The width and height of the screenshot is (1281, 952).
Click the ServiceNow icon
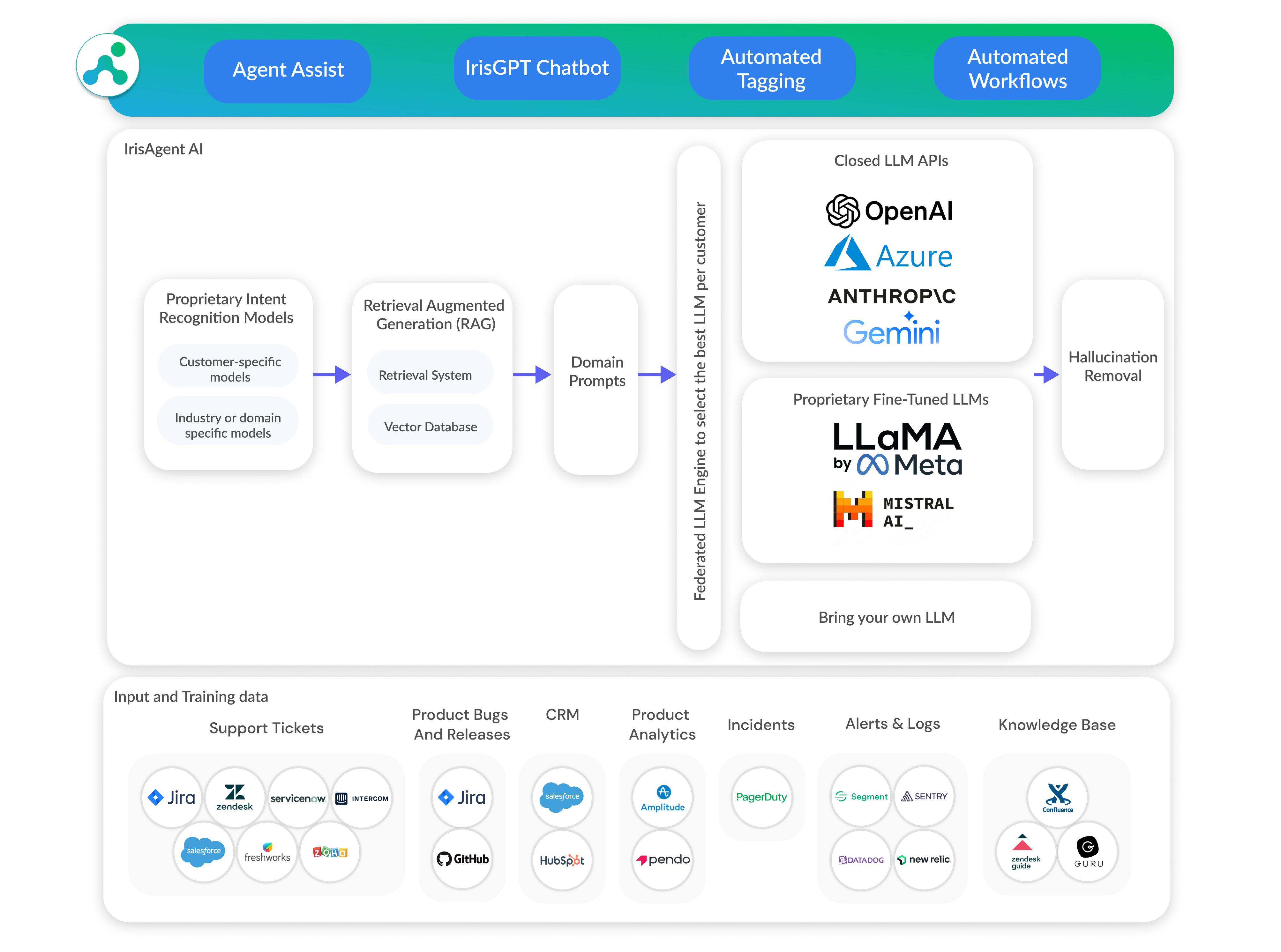coord(298,797)
